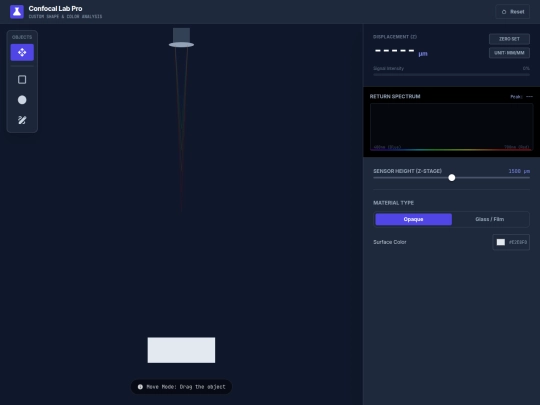Click the MATERIAL TYPE label
The width and height of the screenshot is (540, 405).
click(x=394, y=203)
